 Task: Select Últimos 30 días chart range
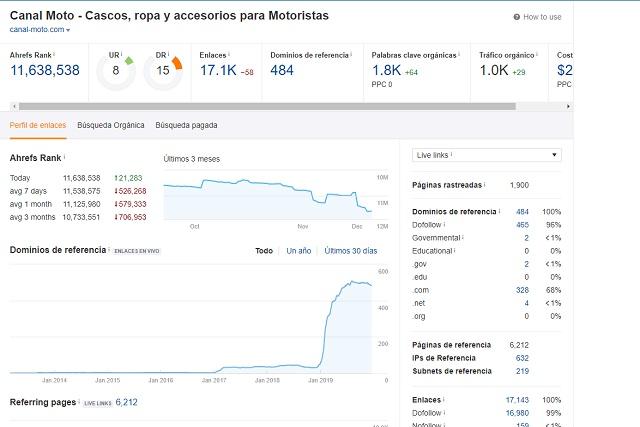[351, 251]
